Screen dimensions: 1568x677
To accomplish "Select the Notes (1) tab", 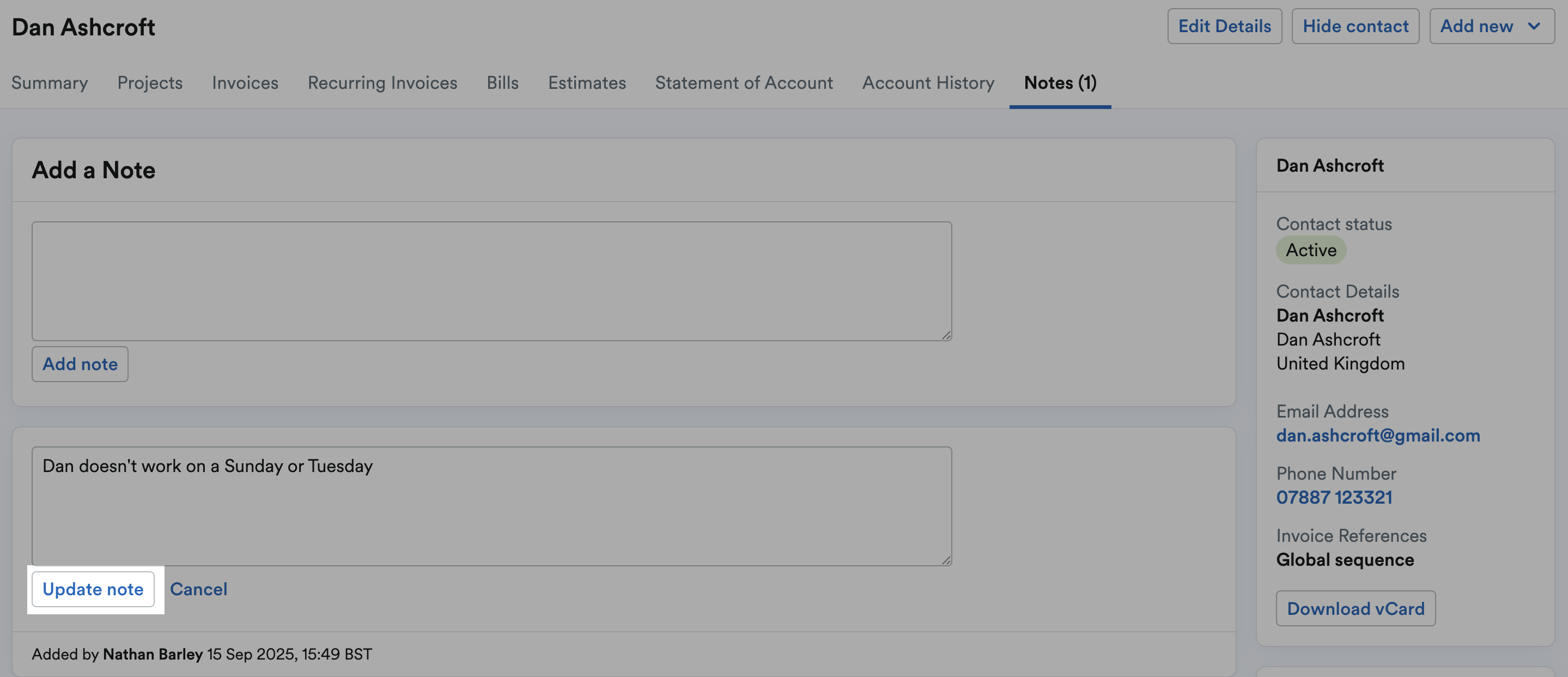I will coord(1060,83).
